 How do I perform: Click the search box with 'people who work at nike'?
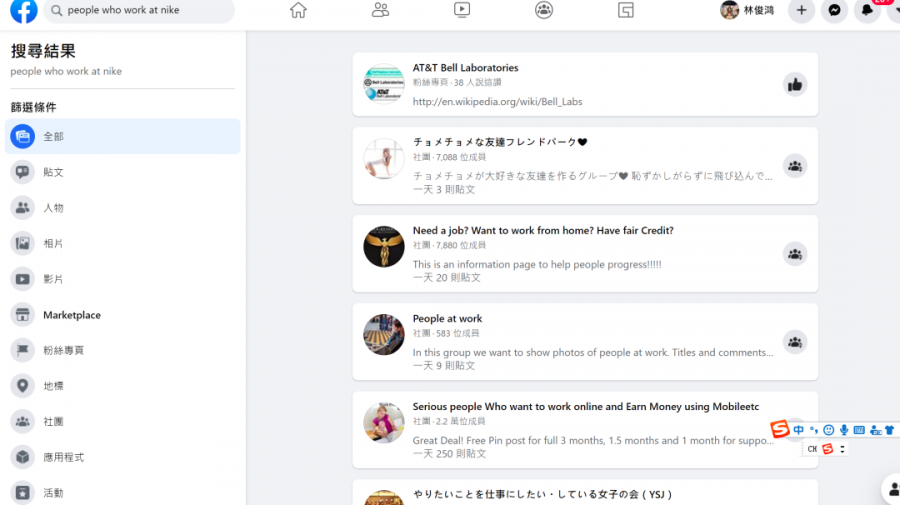click(139, 10)
